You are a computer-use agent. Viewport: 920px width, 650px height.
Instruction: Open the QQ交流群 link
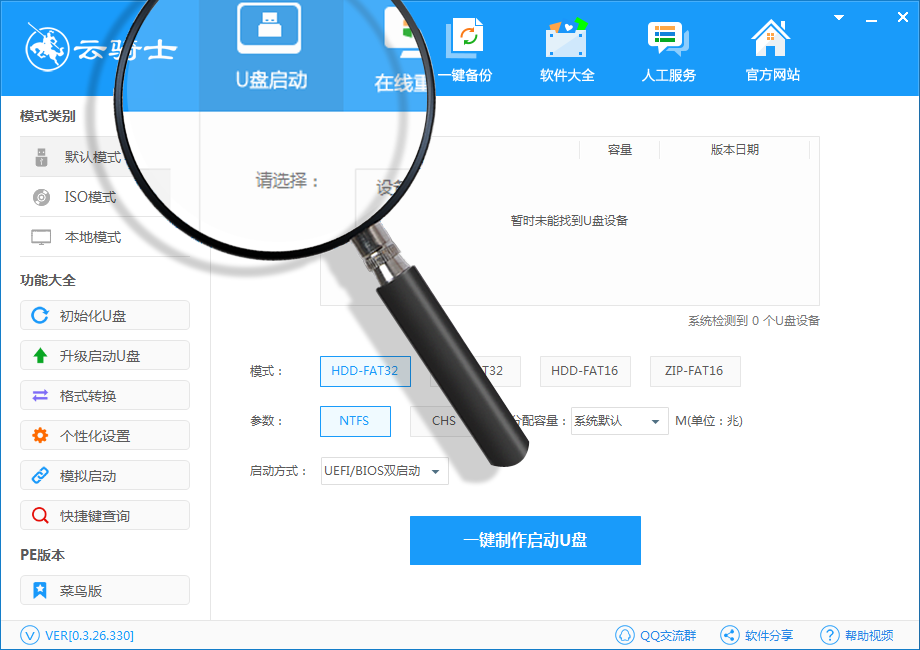(x=657, y=634)
